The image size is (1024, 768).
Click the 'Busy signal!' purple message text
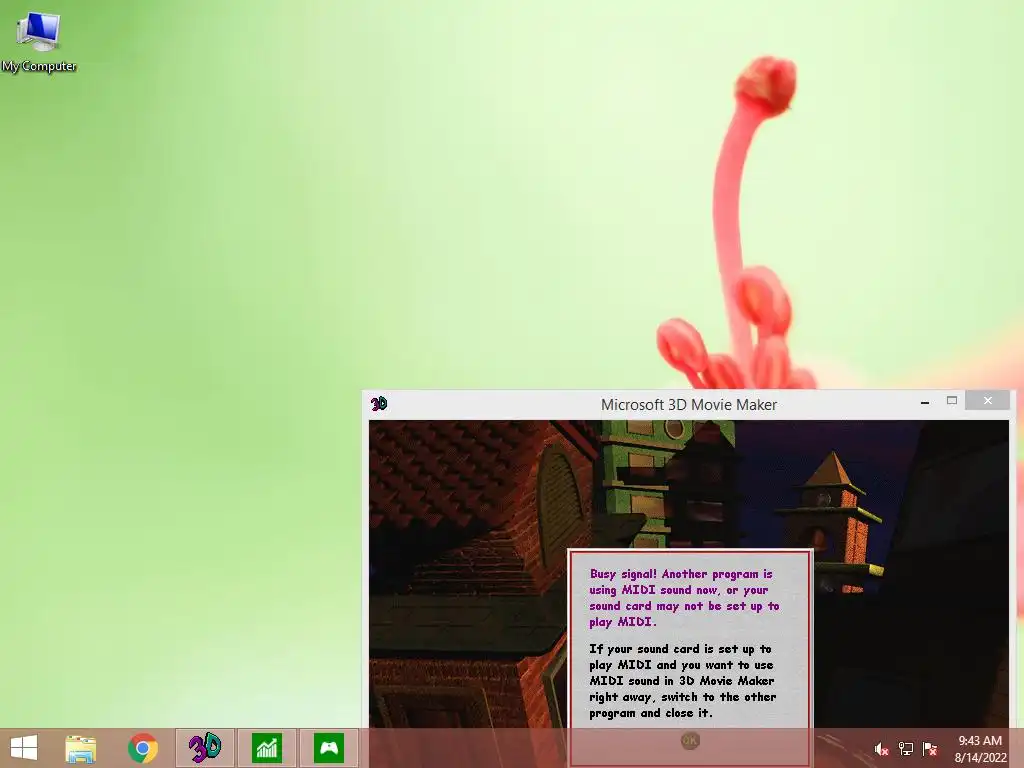click(684, 598)
